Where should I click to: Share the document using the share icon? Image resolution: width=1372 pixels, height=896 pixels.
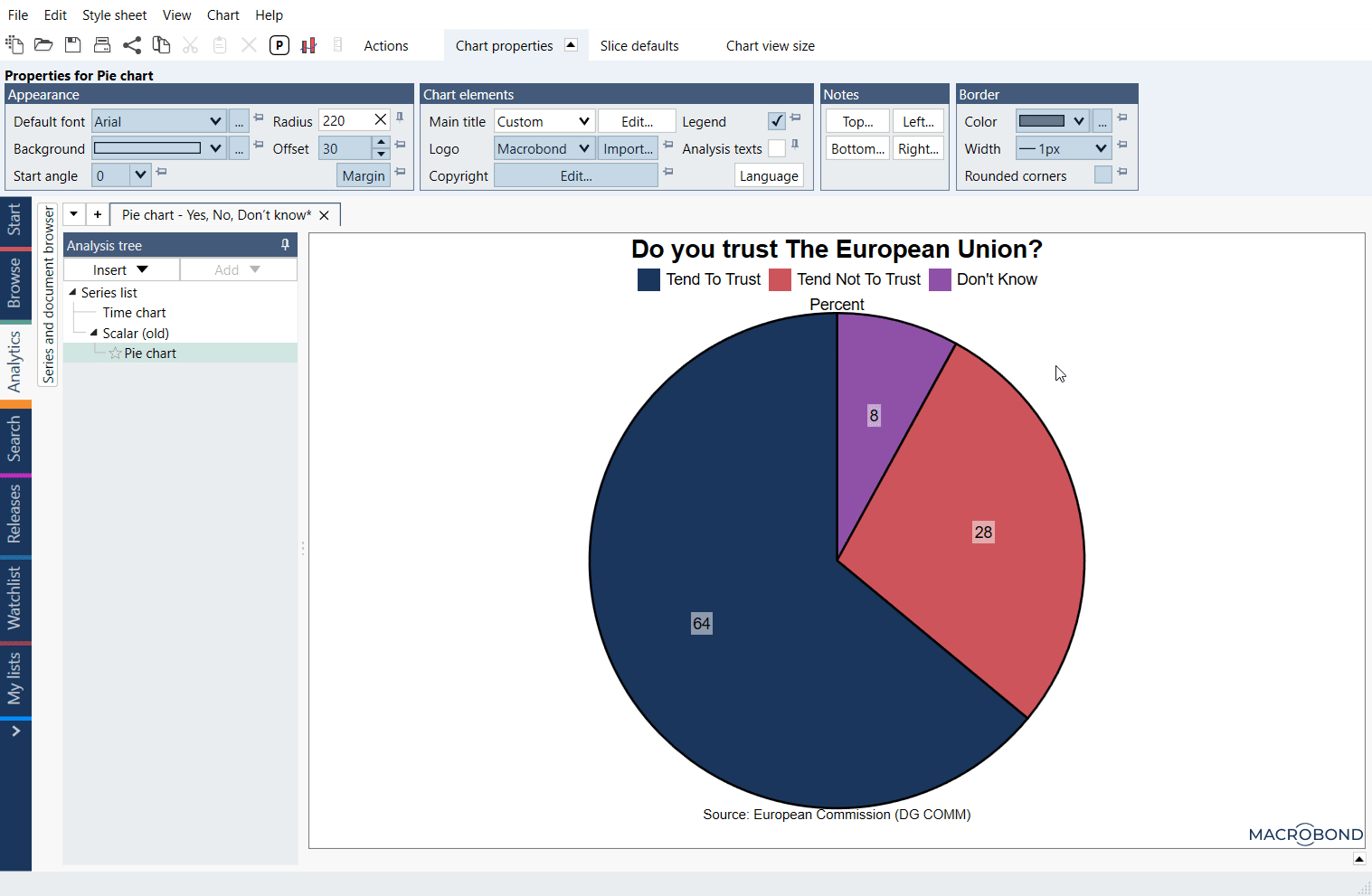tap(132, 43)
